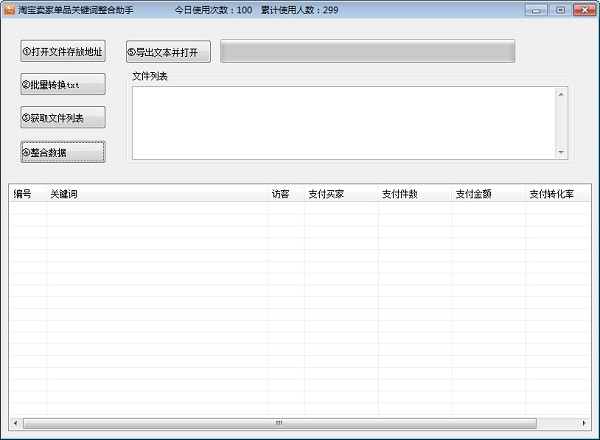Minimize the window
This screenshot has width=600, height=440.
point(536,10)
